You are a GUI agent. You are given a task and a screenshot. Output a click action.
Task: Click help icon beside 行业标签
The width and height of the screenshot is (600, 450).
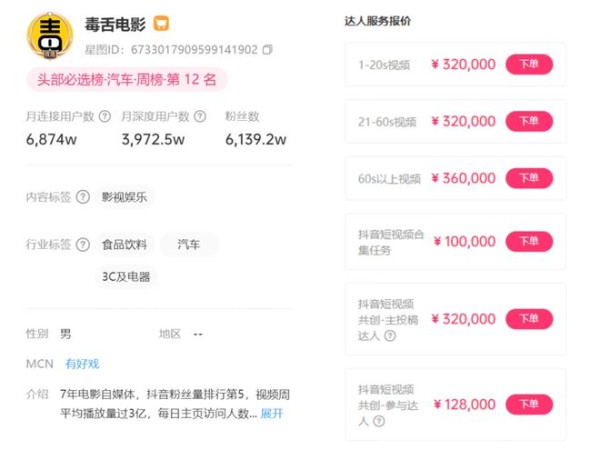(x=83, y=245)
